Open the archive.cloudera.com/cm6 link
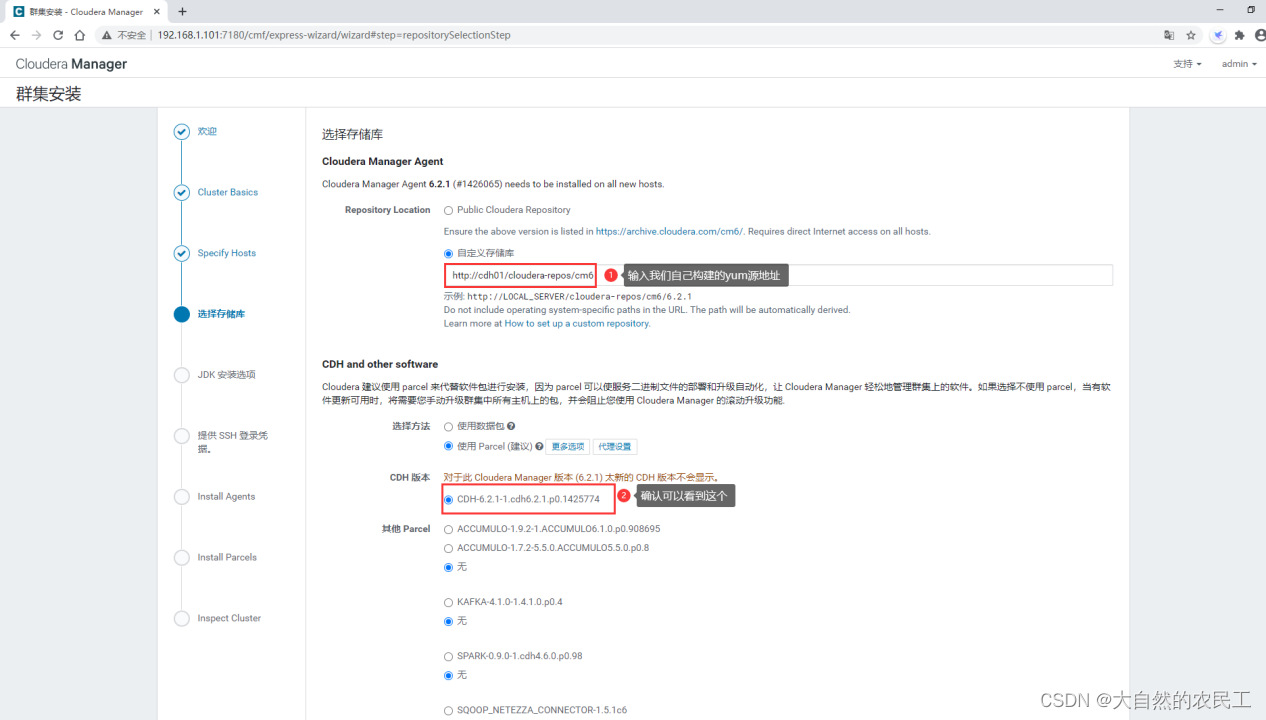 pos(669,231)
